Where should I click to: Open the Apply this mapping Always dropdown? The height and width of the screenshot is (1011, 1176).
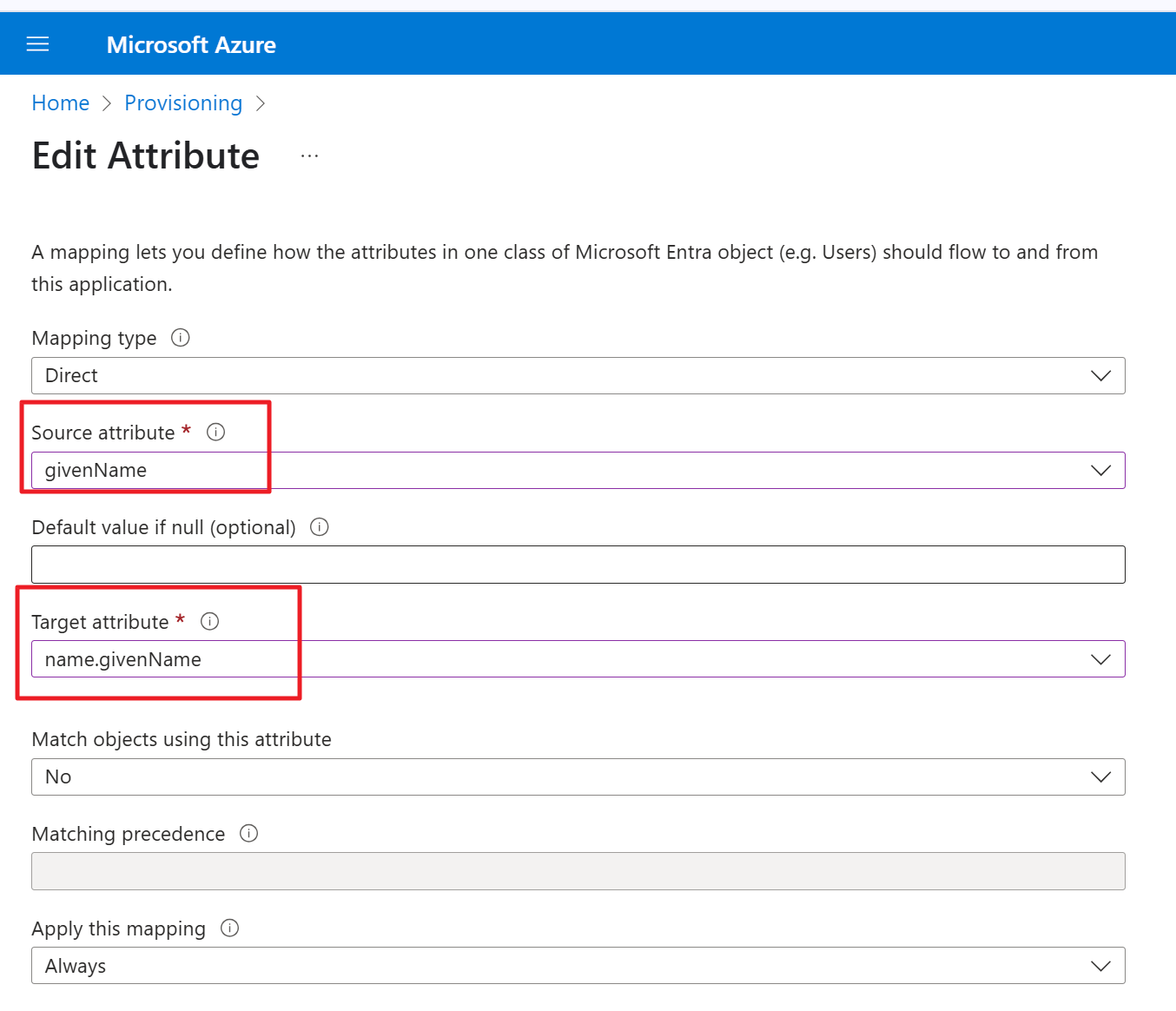578,966
